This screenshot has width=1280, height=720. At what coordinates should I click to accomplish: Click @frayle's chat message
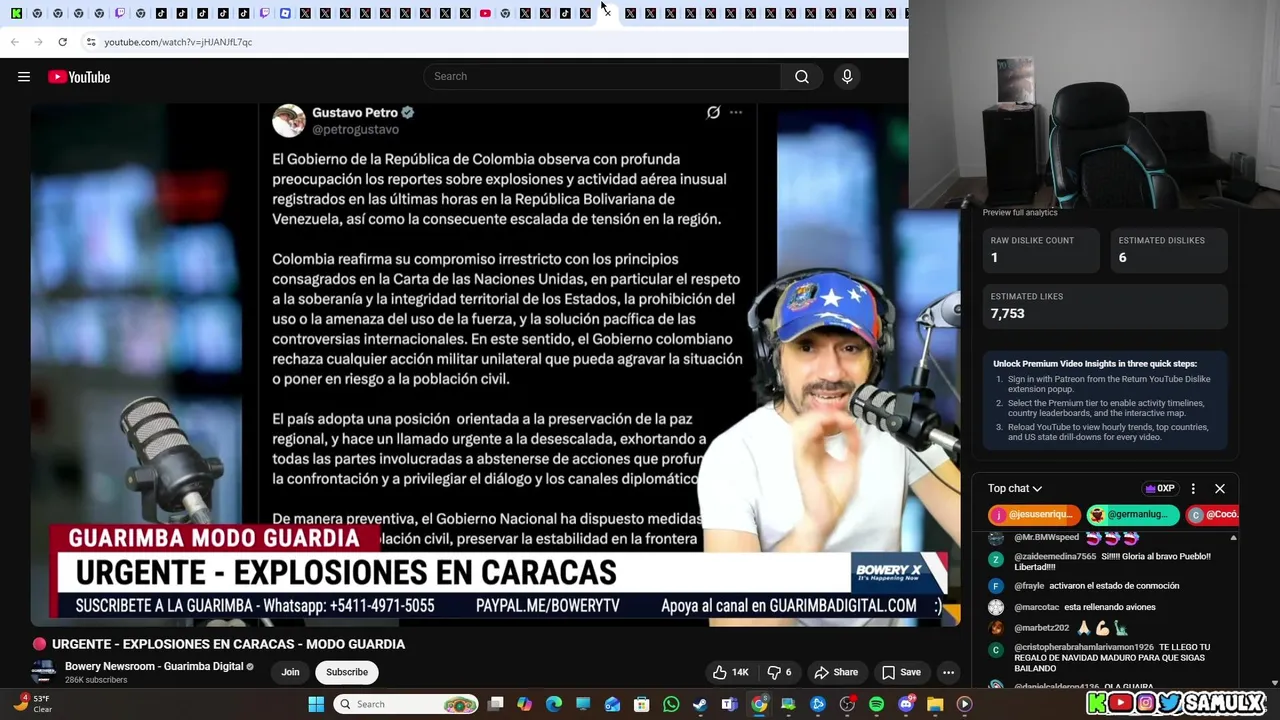[x=1096, y=586]
